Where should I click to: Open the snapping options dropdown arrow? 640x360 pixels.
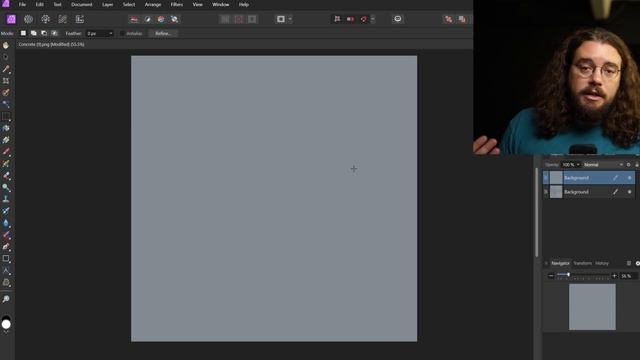372,19
